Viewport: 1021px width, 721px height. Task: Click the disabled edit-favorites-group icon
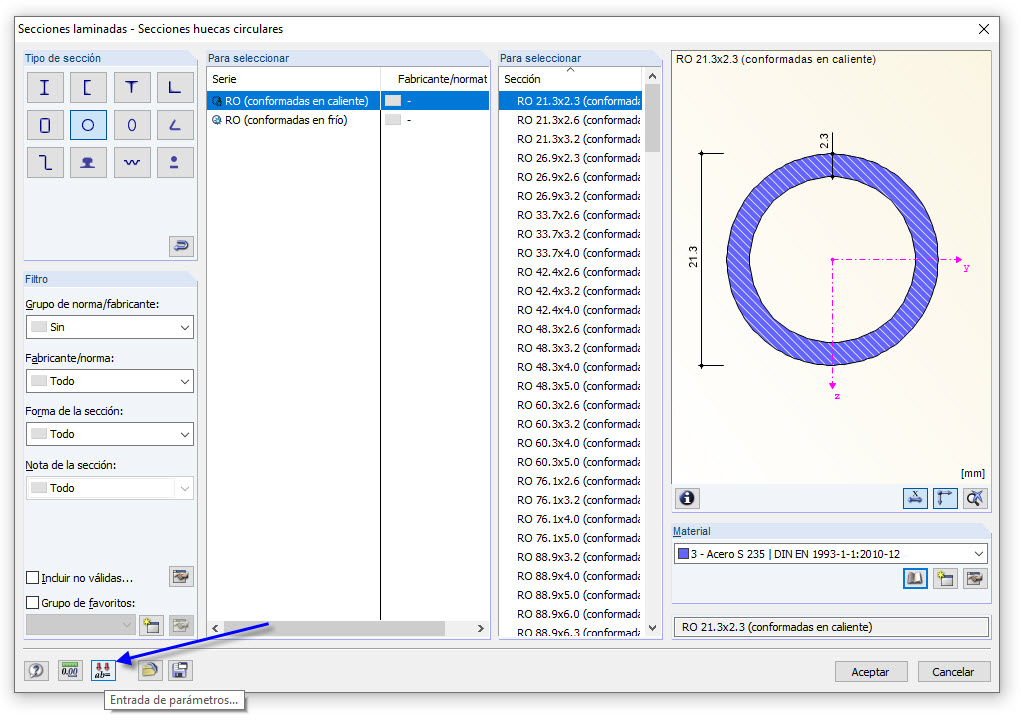pos(181,625)
